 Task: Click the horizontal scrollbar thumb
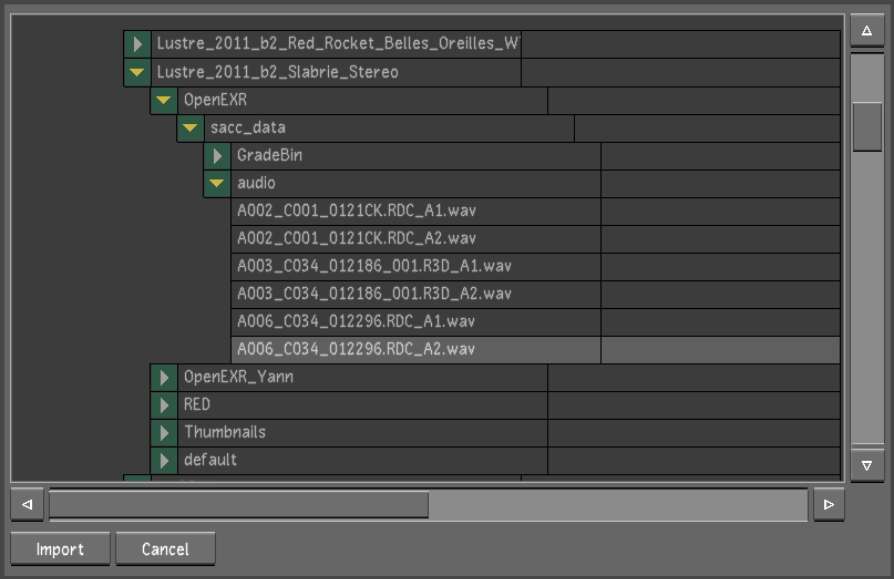coord(239,504)
